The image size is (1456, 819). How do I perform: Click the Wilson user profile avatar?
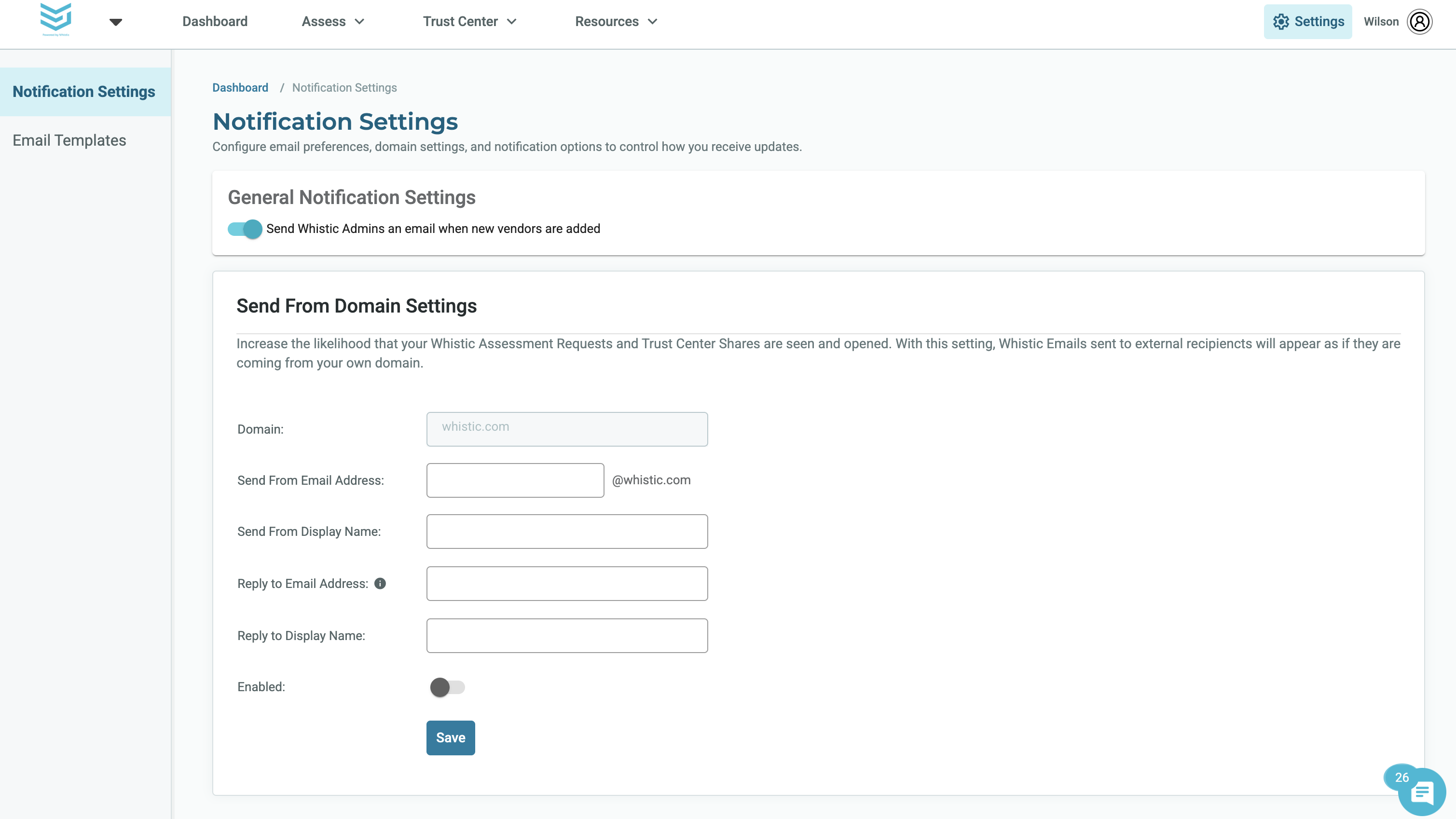click(x=1419, y=22)
